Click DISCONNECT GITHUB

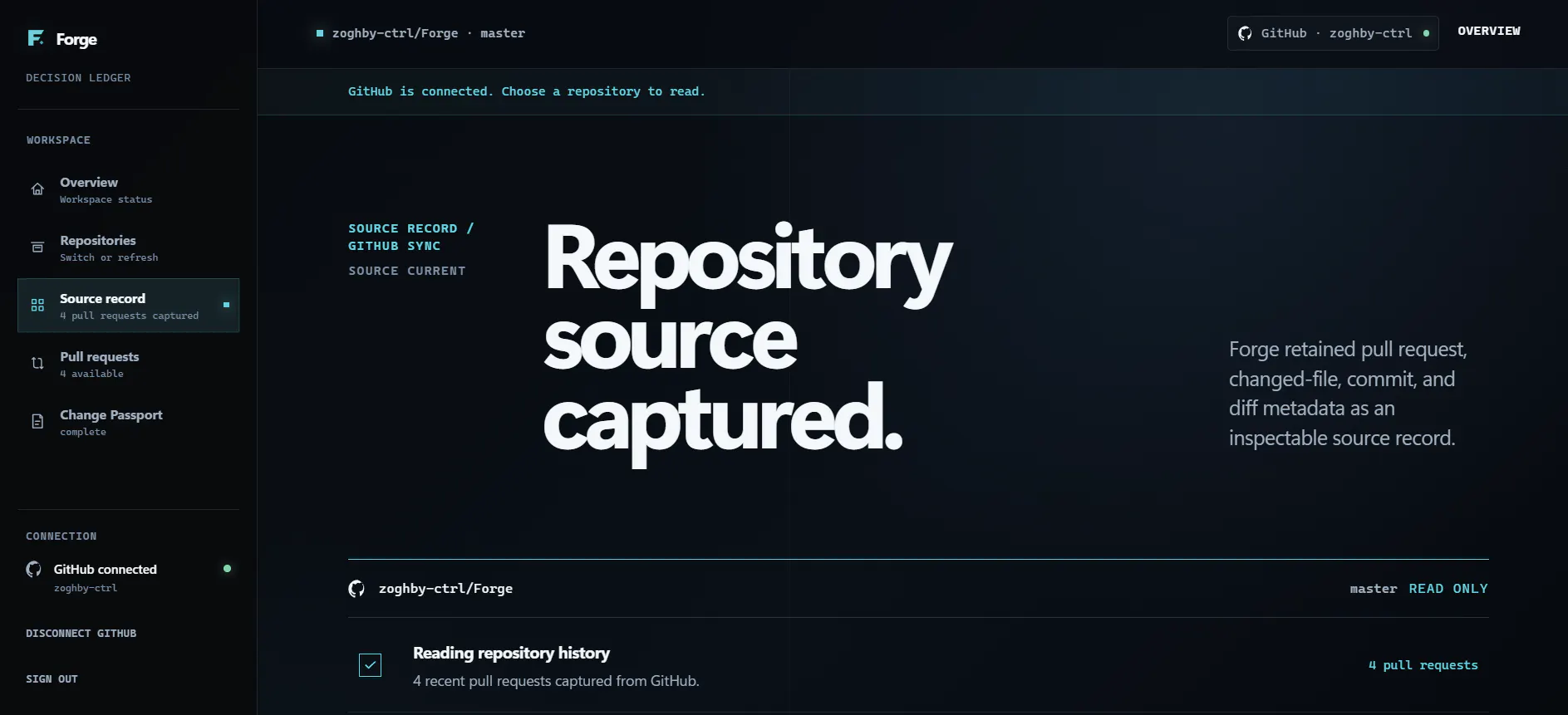[x=81, y=633]
